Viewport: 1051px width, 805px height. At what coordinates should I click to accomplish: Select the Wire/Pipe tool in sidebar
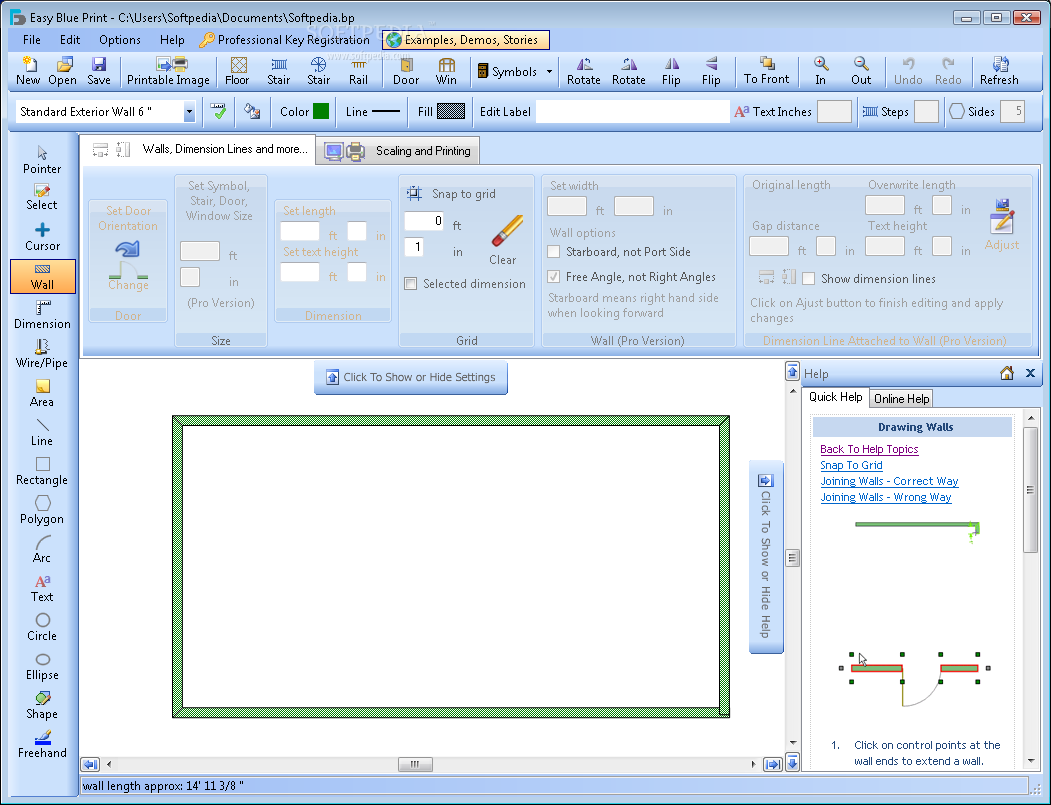[42, 353]
